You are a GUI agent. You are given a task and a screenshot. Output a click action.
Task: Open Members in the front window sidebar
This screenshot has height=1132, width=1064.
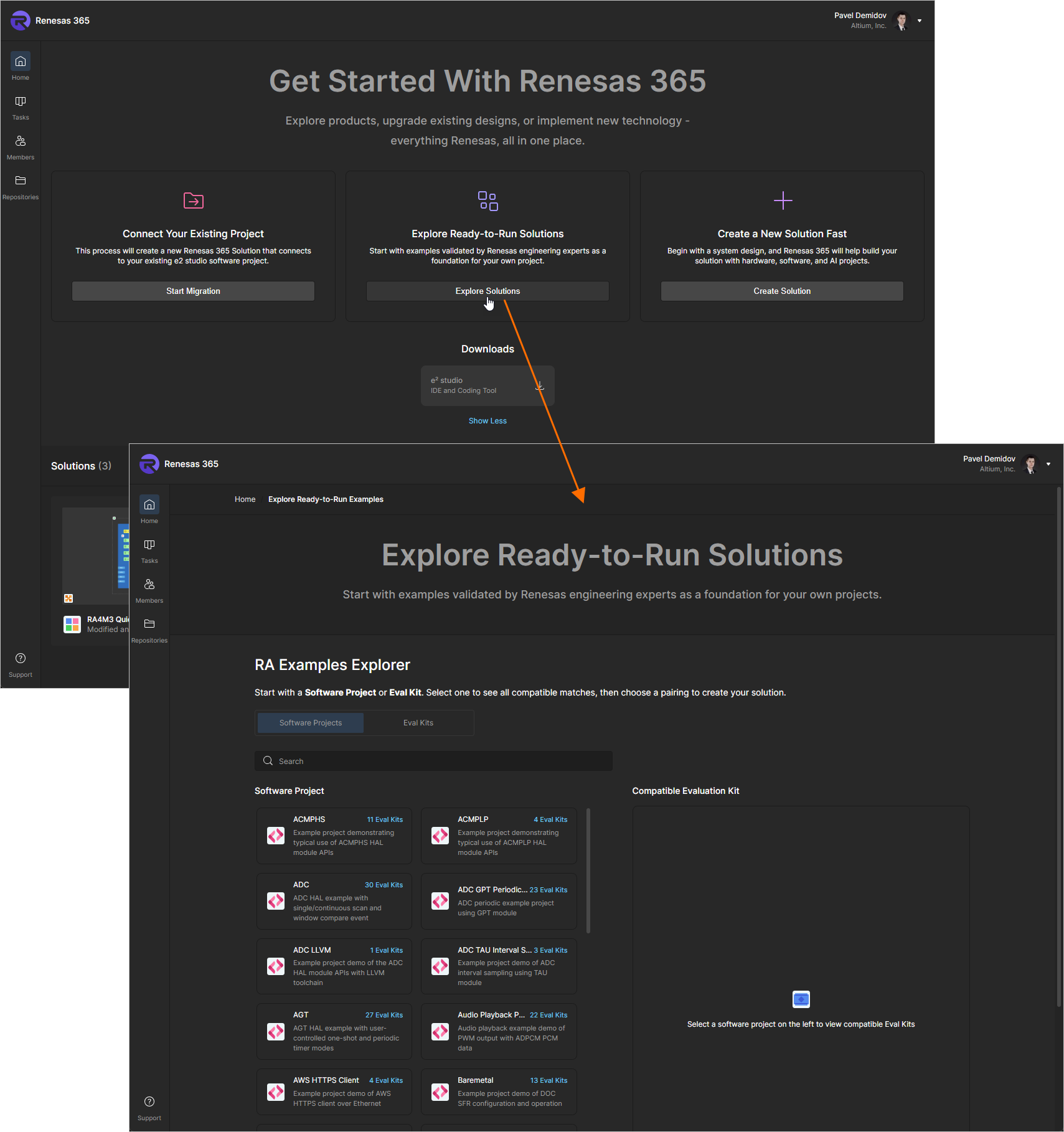149,590
